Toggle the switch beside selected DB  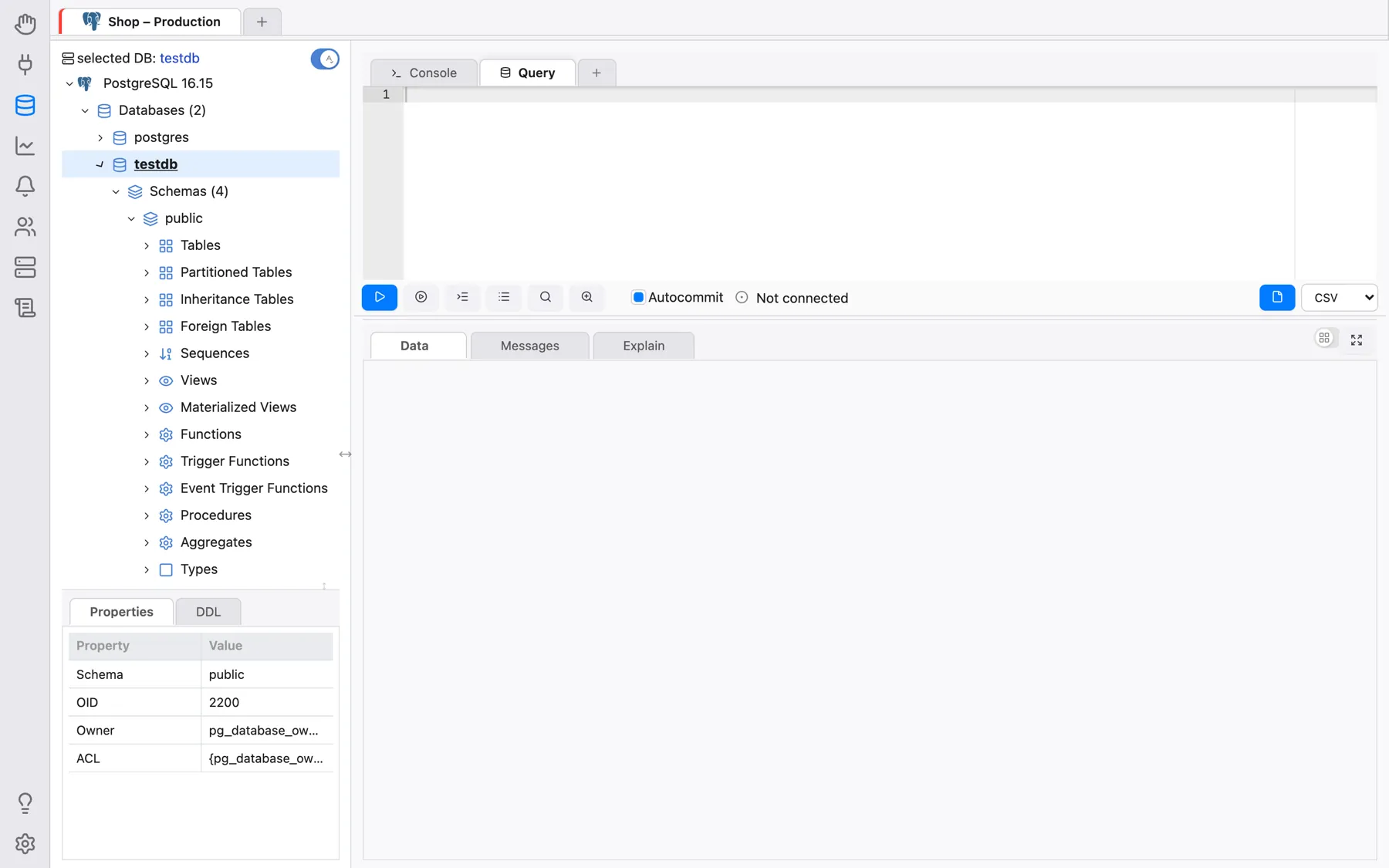point(325,59)
